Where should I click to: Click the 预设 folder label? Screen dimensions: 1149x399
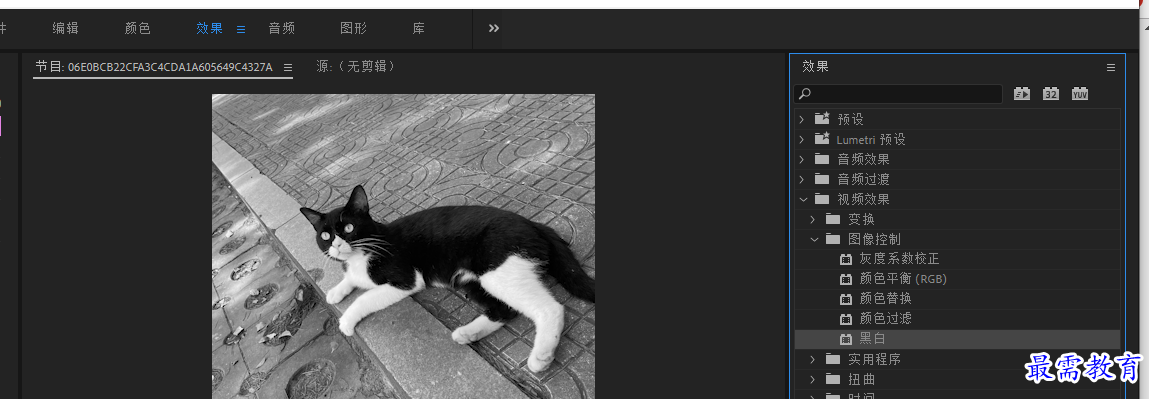pos(851,119)
